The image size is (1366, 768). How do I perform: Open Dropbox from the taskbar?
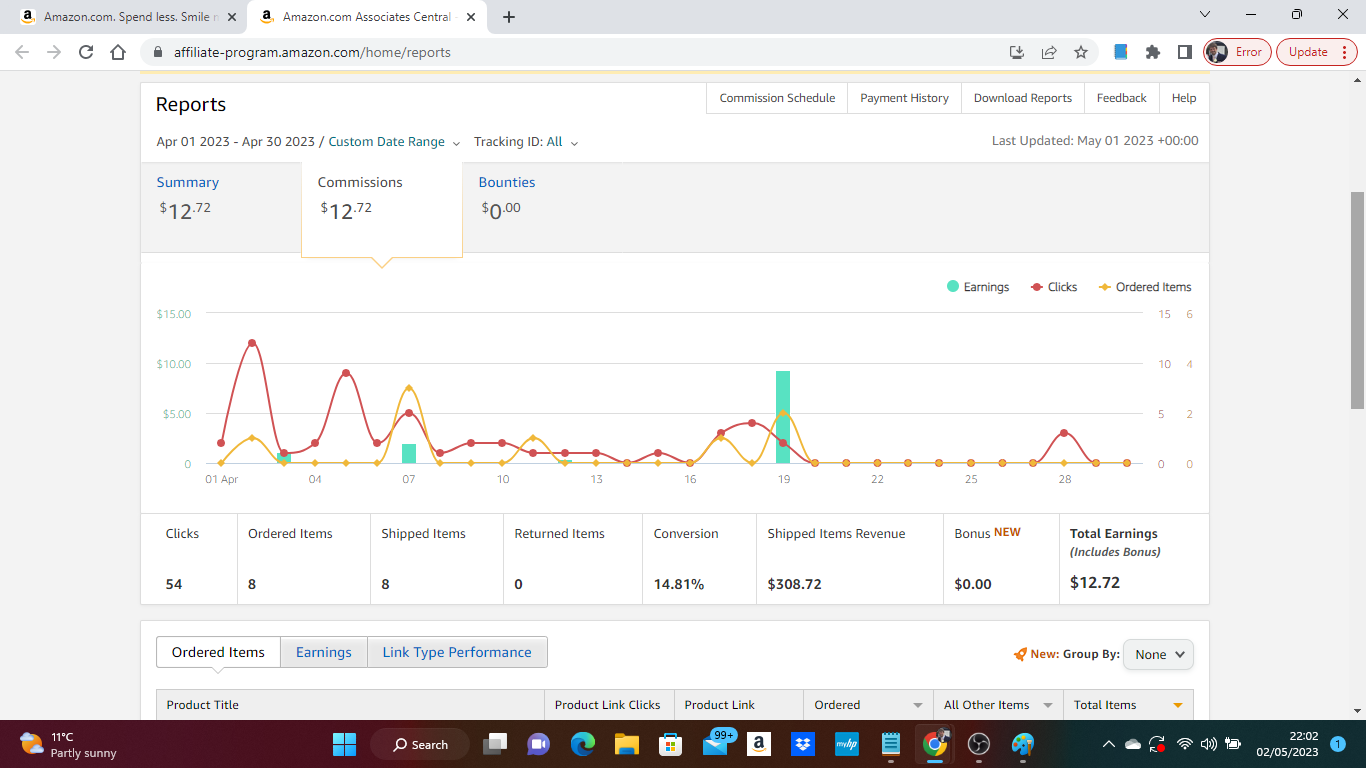pyautogui.click(x=803, y=744)
